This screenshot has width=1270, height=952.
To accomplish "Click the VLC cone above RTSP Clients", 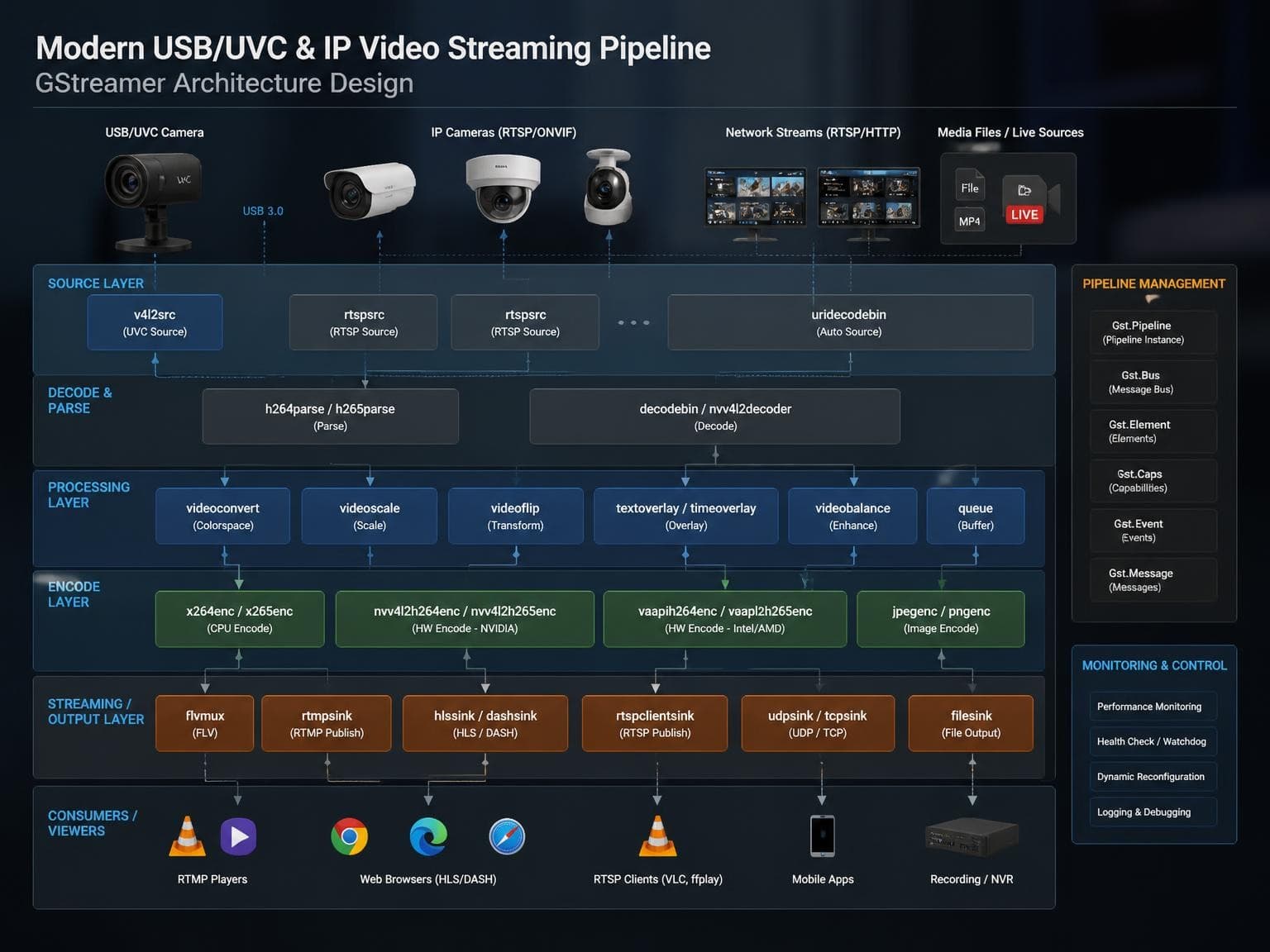I will pyautogui.click(x=658, y=836).
